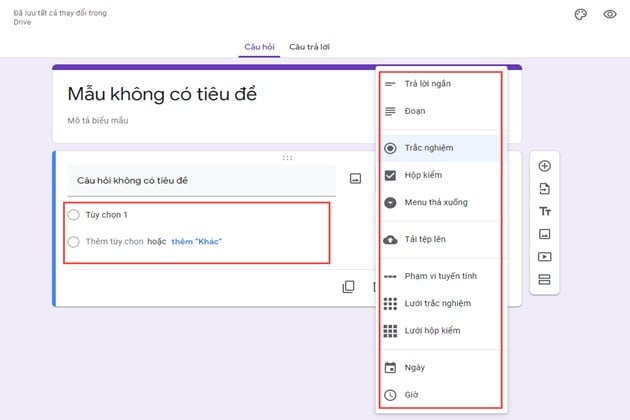The height and width of the screenshot is (420, 630).
Task: Click the grid icon next to Lưới trắc nghiệm
Action: point(390,304)
